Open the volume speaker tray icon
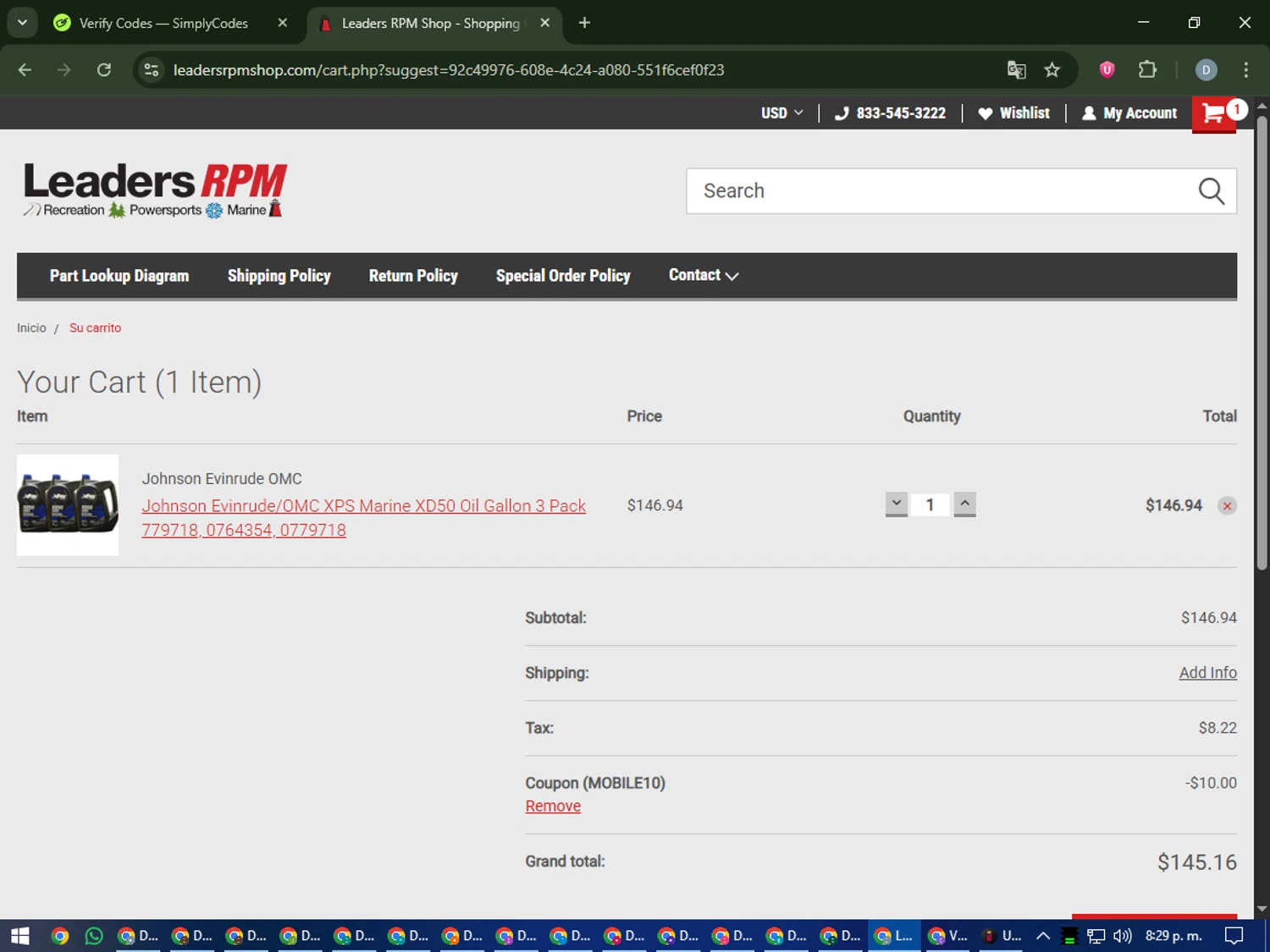 coord(1123,935)
